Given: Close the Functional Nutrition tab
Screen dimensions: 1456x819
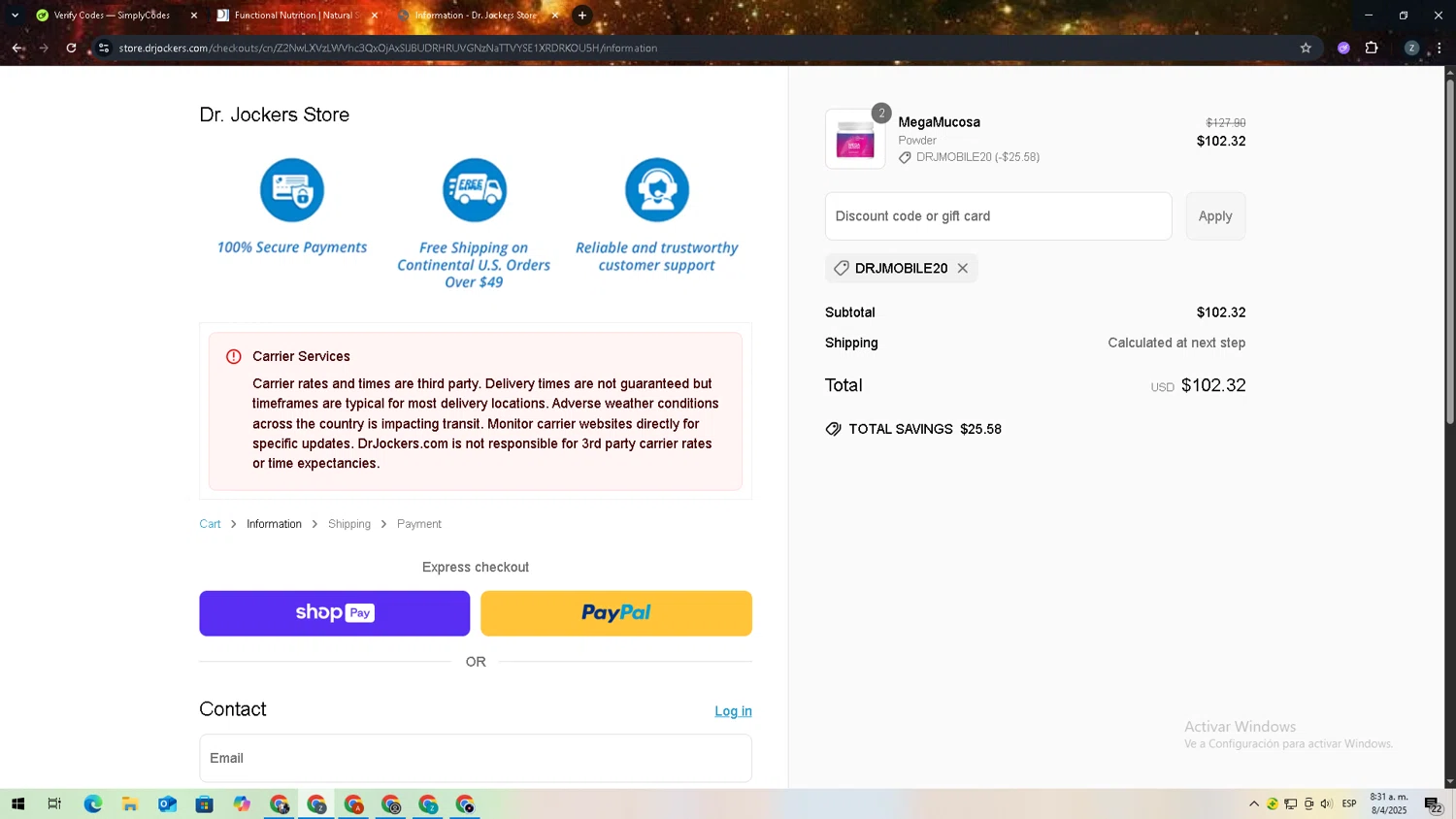Looking at the screenshot, I should (x=375, y=16).
